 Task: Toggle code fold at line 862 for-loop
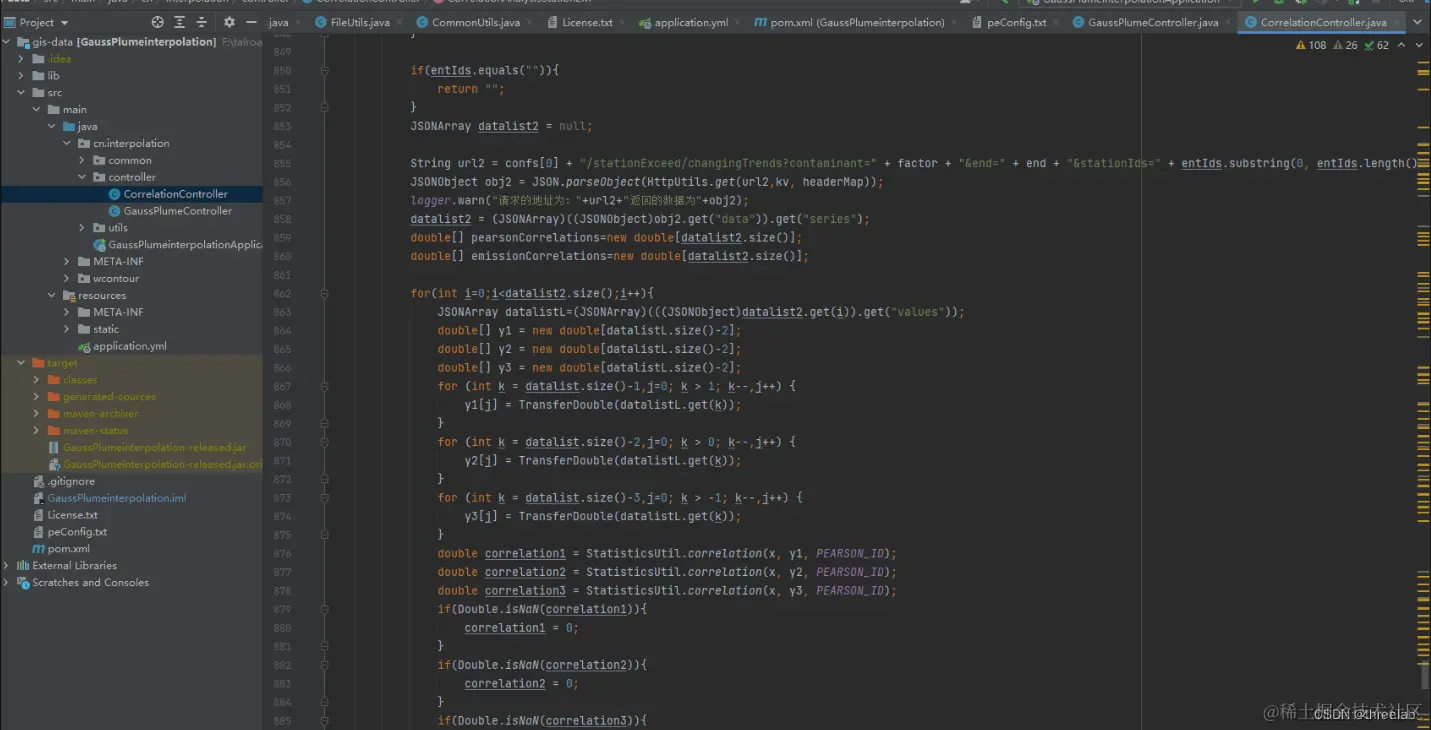pos(325,293)
